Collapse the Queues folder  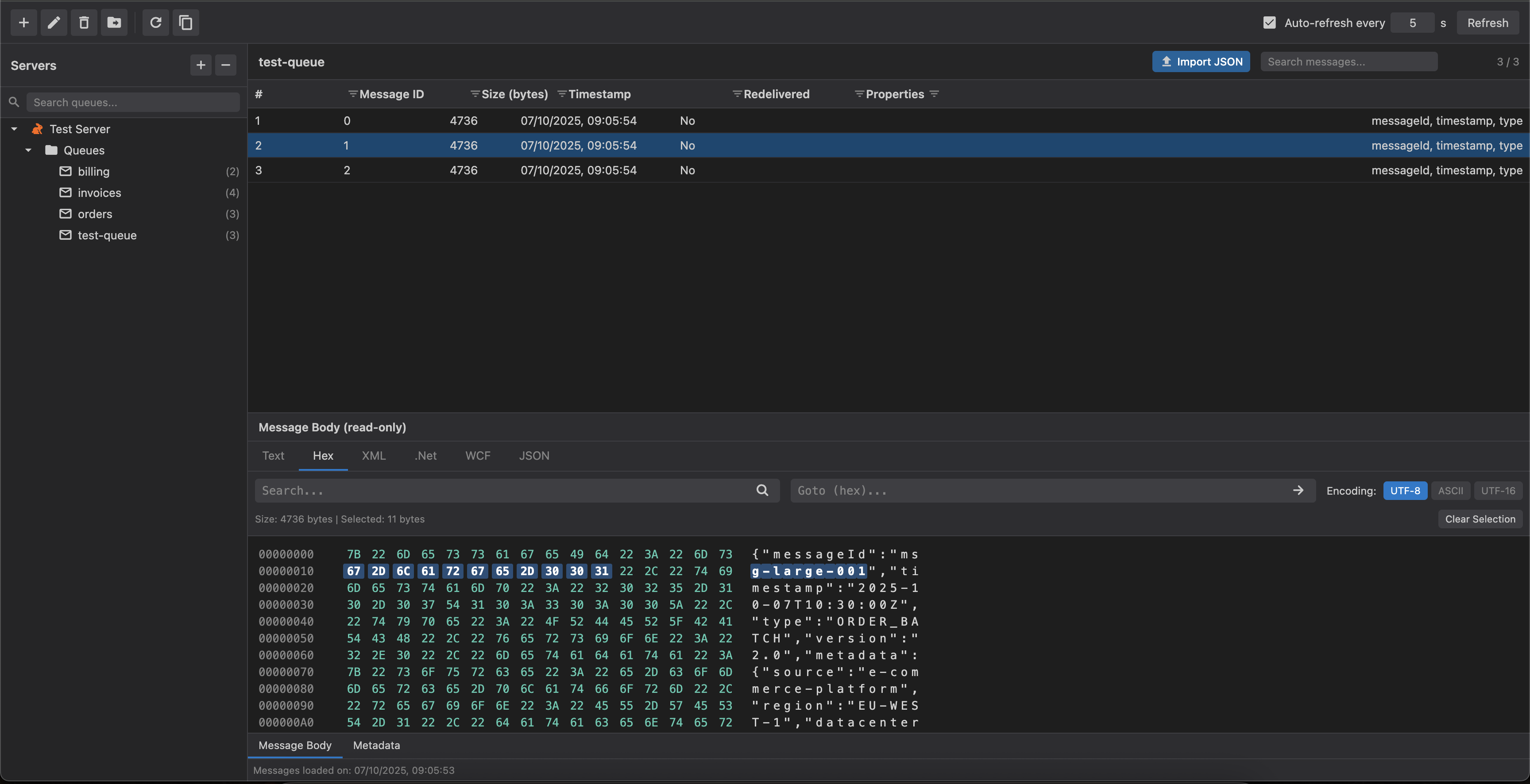click(x=28, y=150)
